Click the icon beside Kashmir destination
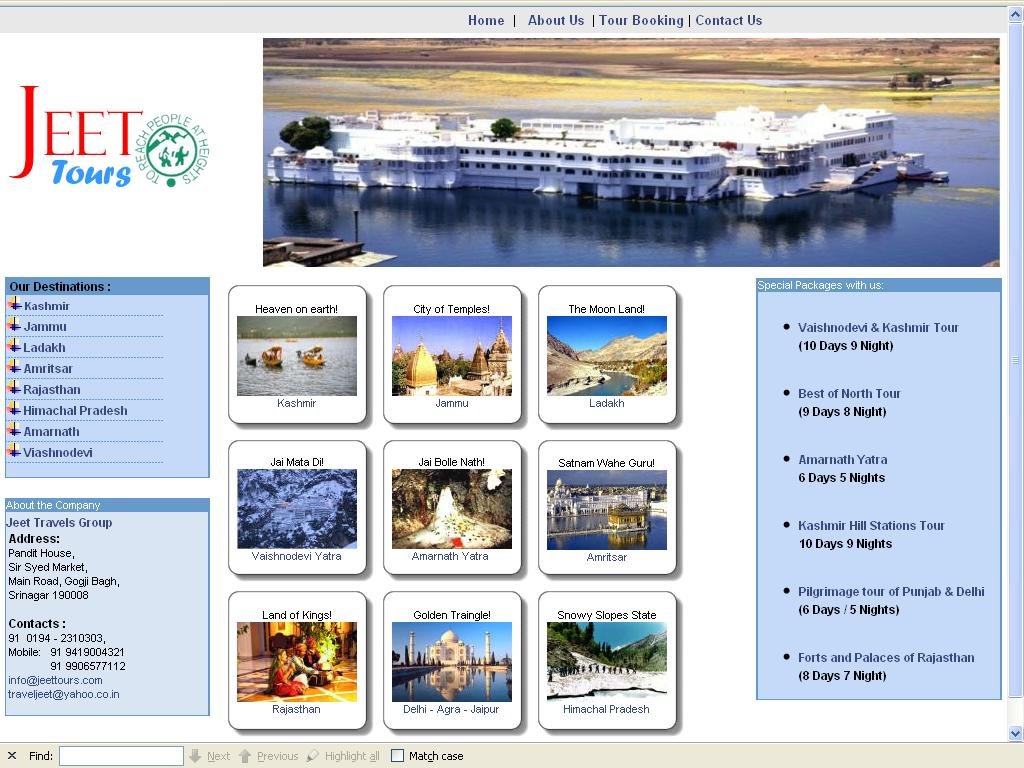This screenshot has width=1024, height=768. [x=14, y=305]
